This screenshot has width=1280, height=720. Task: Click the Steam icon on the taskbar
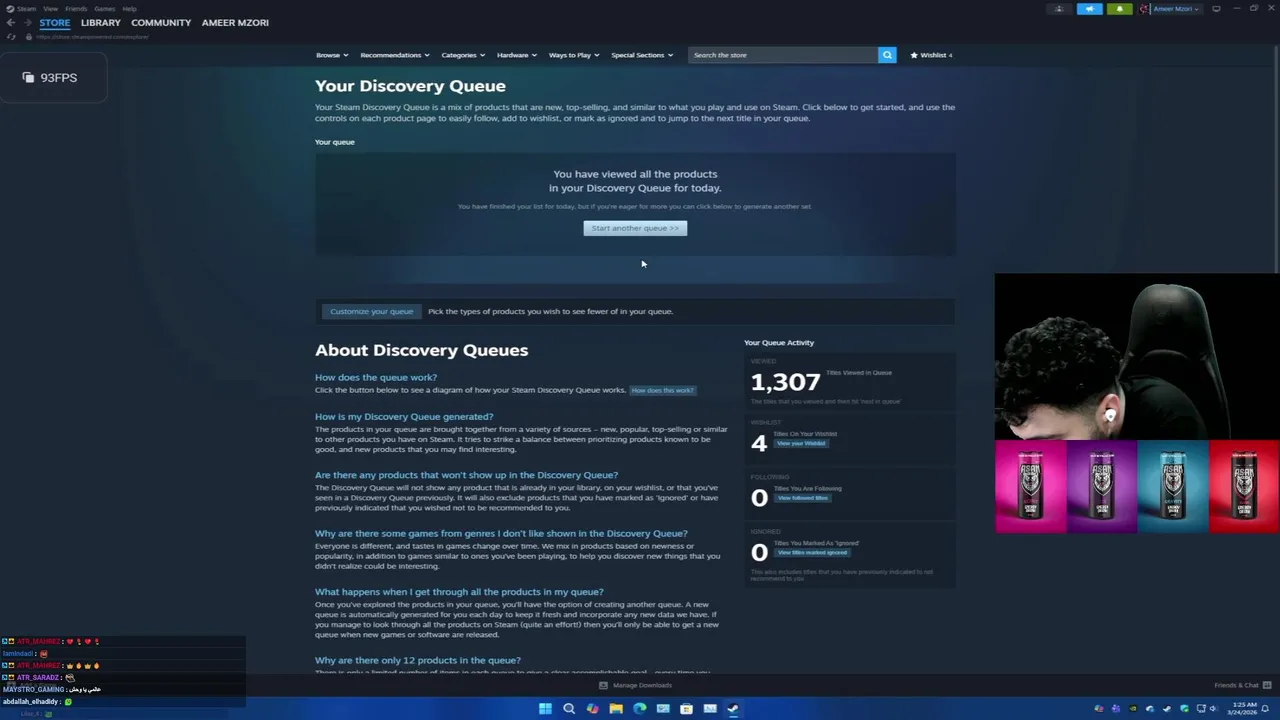point(733,709)
